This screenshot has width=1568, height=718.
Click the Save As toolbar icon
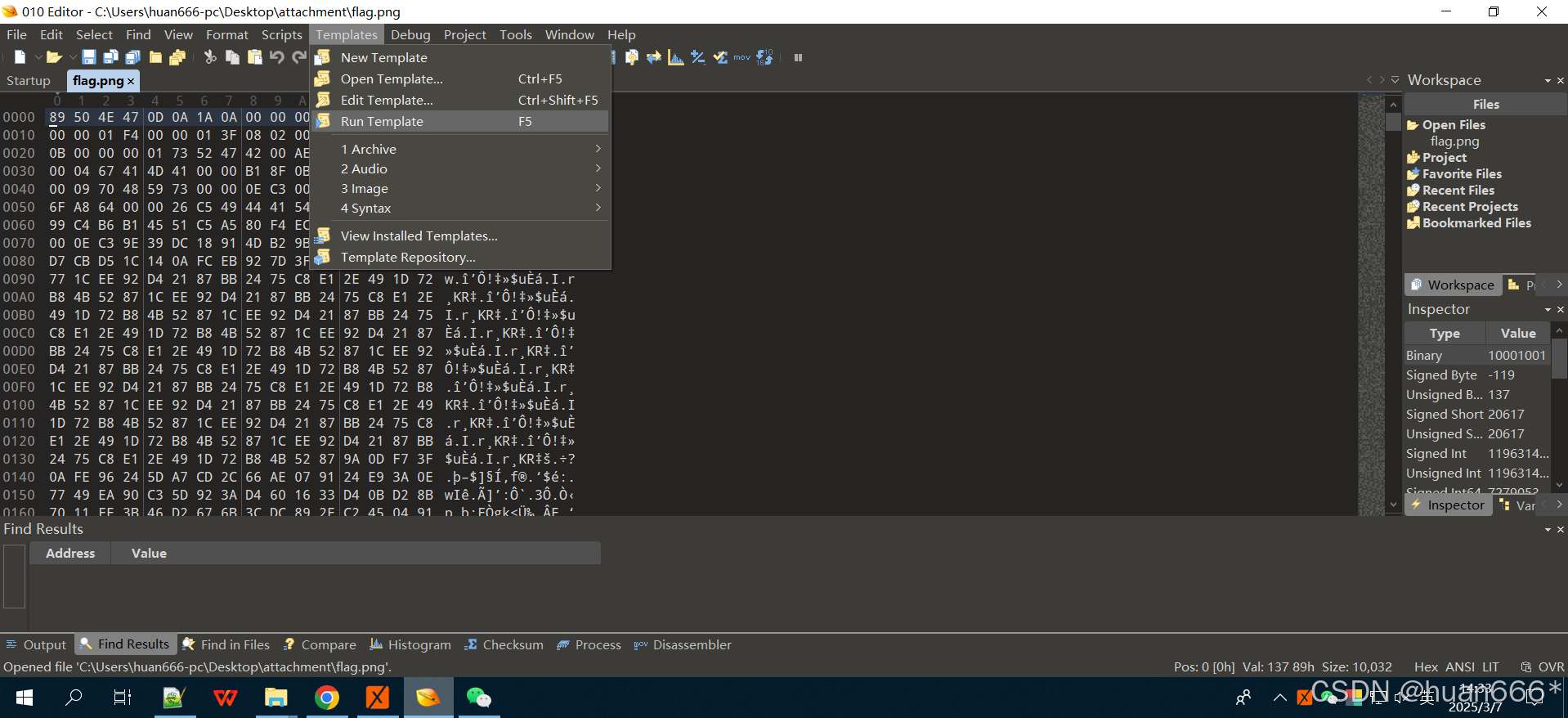[111, 57]
